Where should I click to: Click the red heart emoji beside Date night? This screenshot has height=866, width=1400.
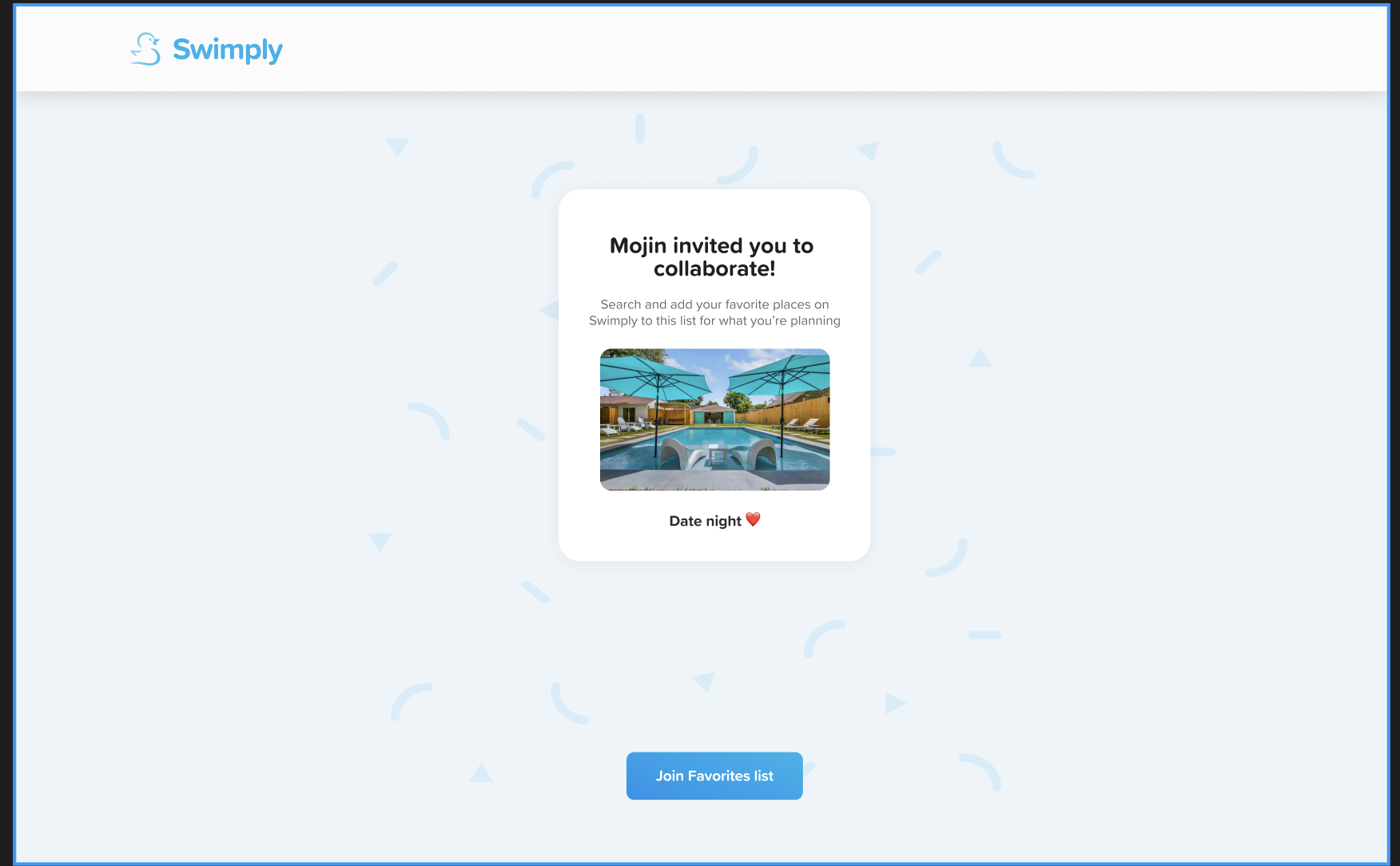click(753, 520)
